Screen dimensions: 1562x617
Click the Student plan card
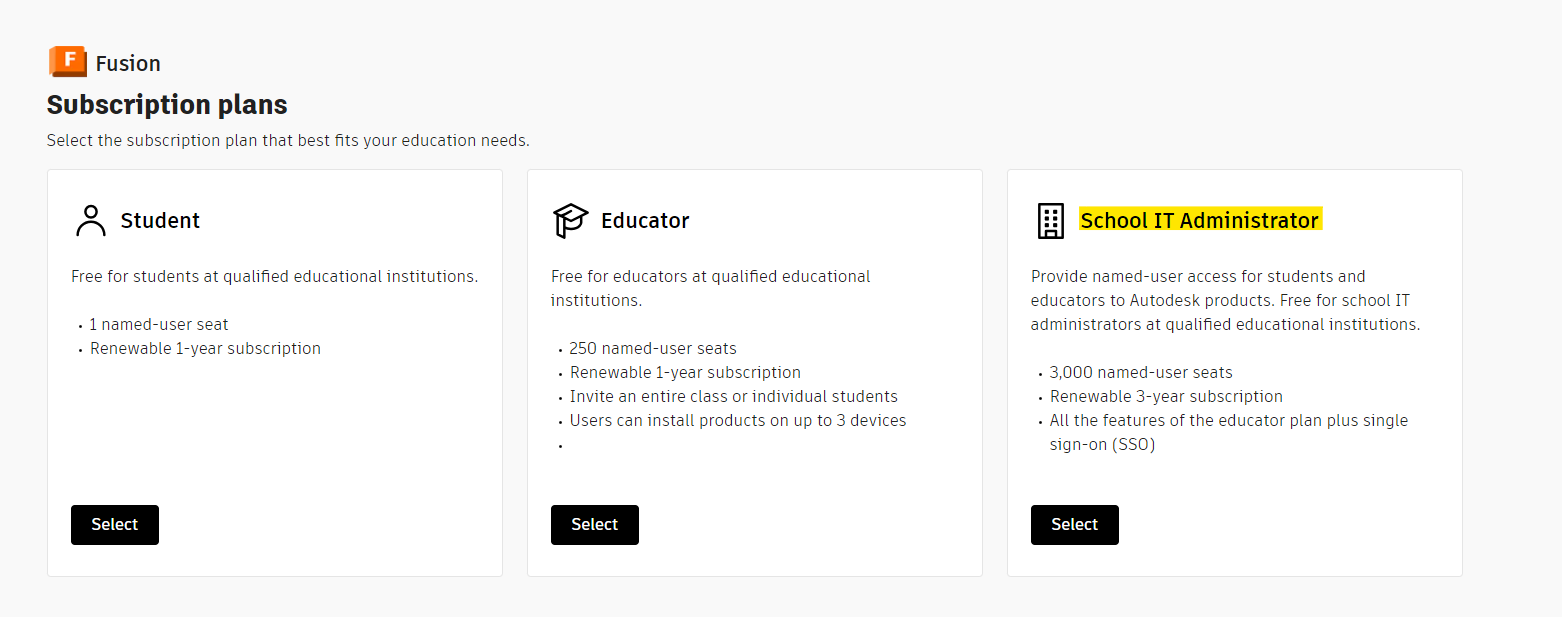[275, 370]
